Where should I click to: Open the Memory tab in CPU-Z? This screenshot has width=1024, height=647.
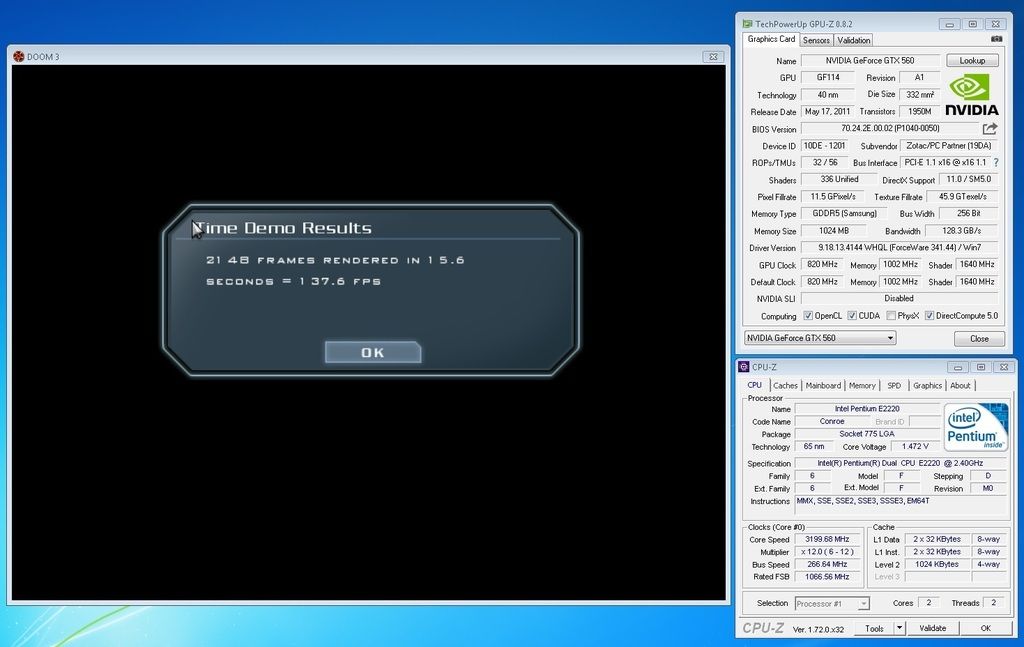click(862, 386)
